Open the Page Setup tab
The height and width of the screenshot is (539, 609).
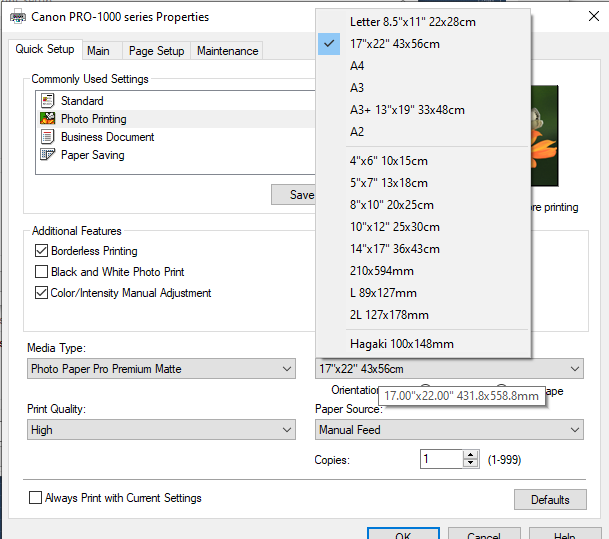[x=156, y=51]
